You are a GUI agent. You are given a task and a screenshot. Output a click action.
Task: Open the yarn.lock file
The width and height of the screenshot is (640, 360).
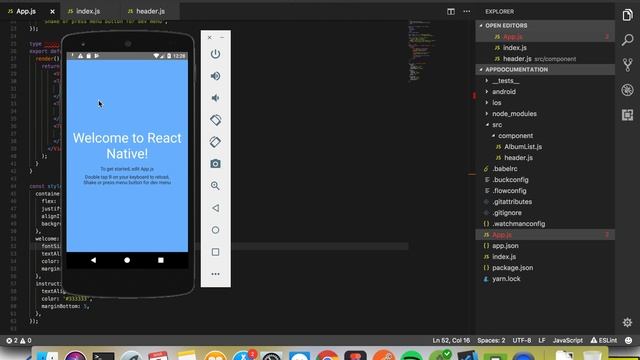point(545,279)
